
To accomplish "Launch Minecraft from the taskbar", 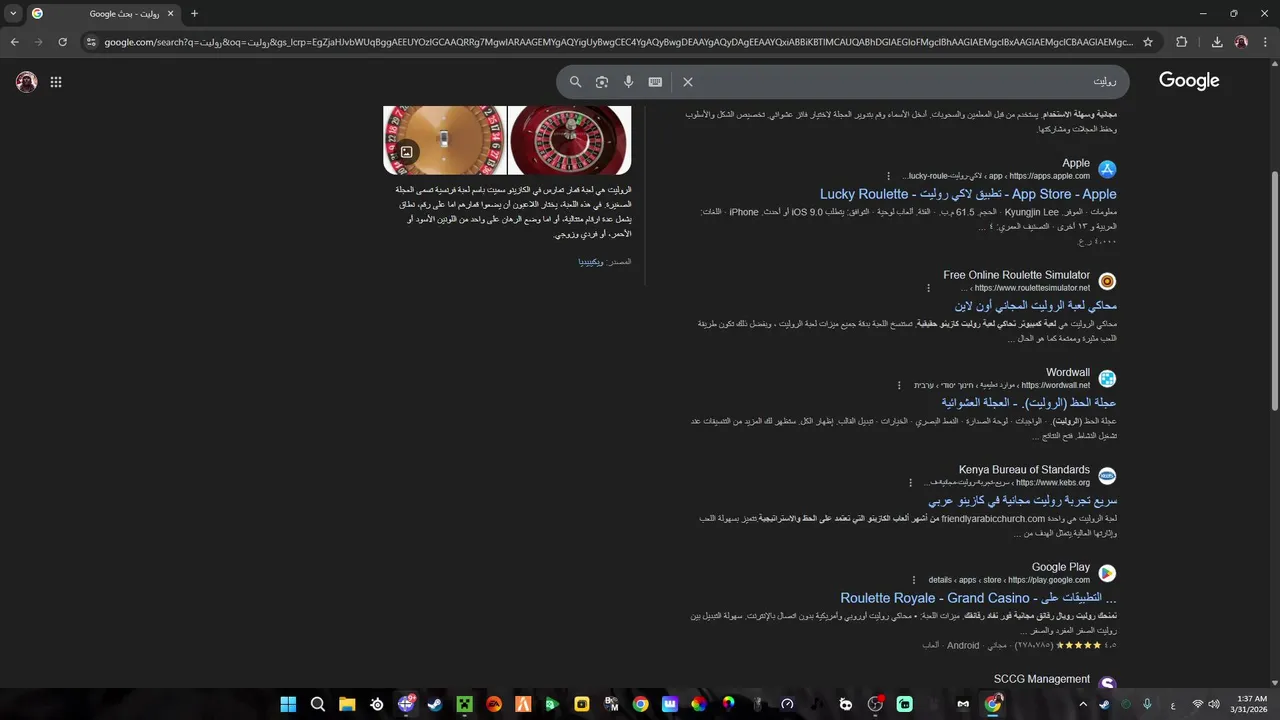I will (464, 704).
